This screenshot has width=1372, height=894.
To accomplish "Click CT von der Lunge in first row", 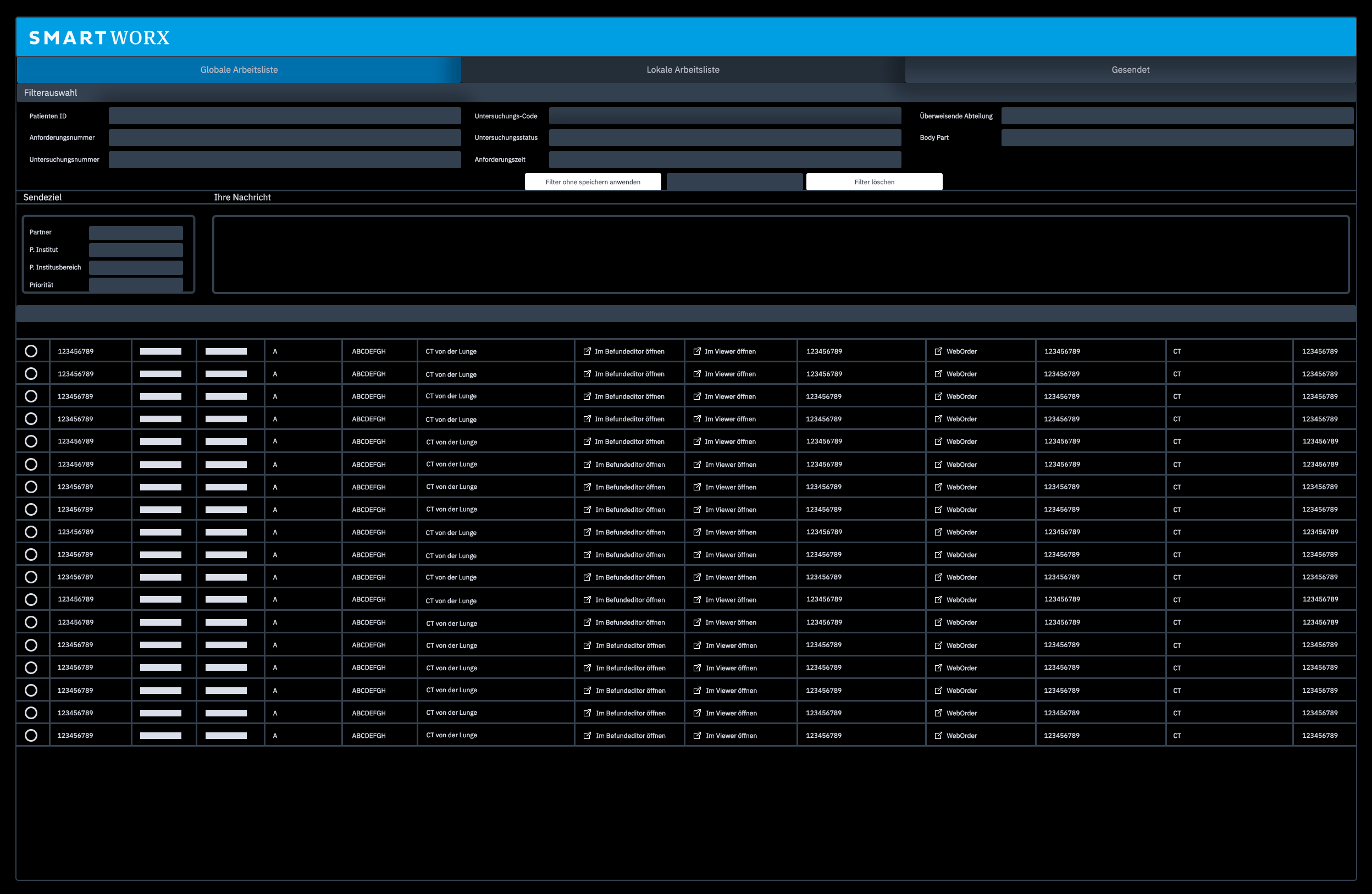I will 451,351.
